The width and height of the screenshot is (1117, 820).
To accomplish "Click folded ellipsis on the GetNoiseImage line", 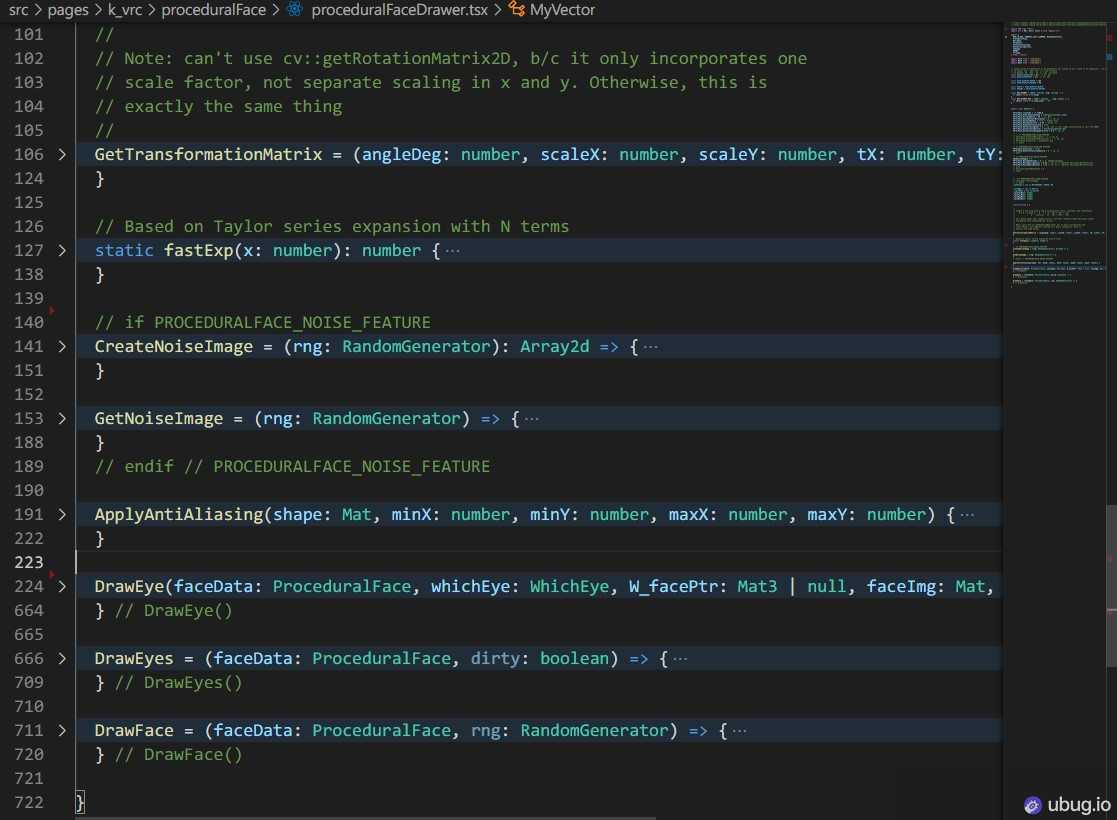I will point(531,419).
